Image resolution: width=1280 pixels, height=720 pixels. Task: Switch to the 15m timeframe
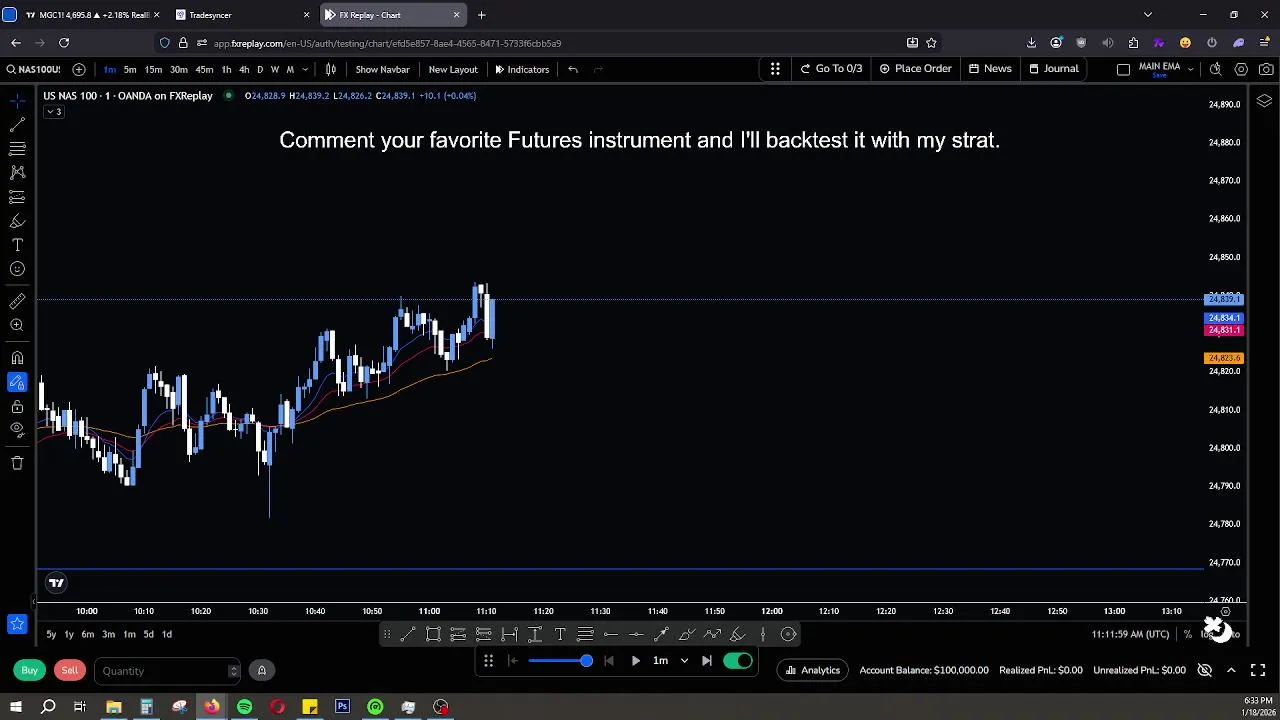[x=153, y=69]
